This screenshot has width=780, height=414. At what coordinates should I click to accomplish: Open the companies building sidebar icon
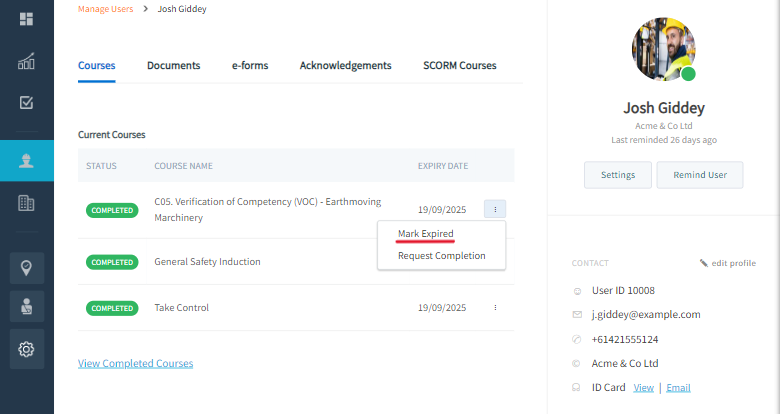pyautogui.click(x=26, y=203)
